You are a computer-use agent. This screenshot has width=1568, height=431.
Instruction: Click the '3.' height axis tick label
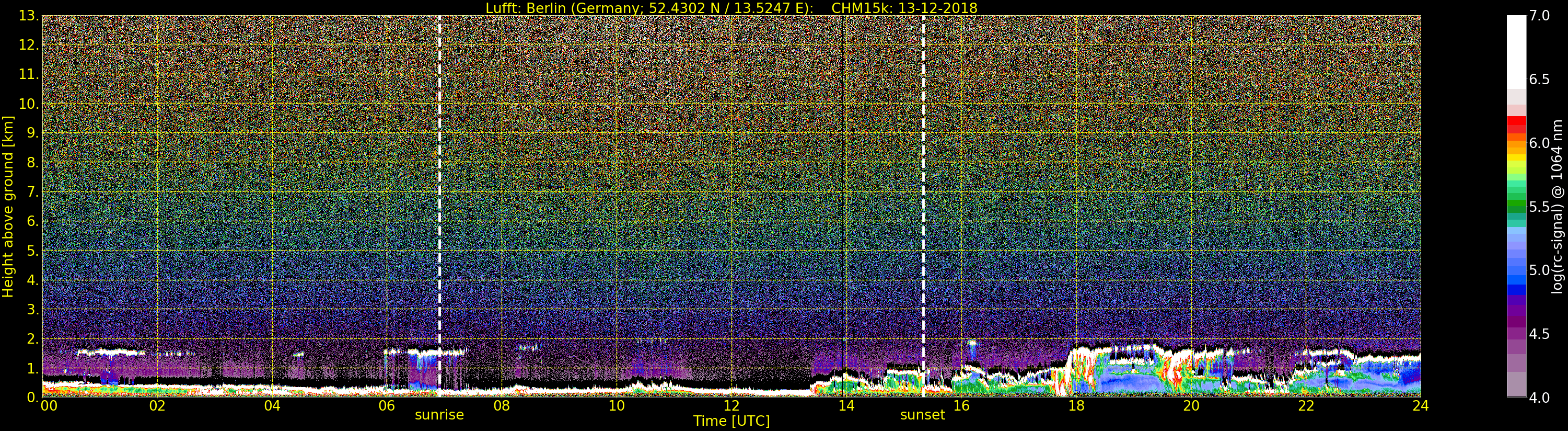(x=33, y=309)
